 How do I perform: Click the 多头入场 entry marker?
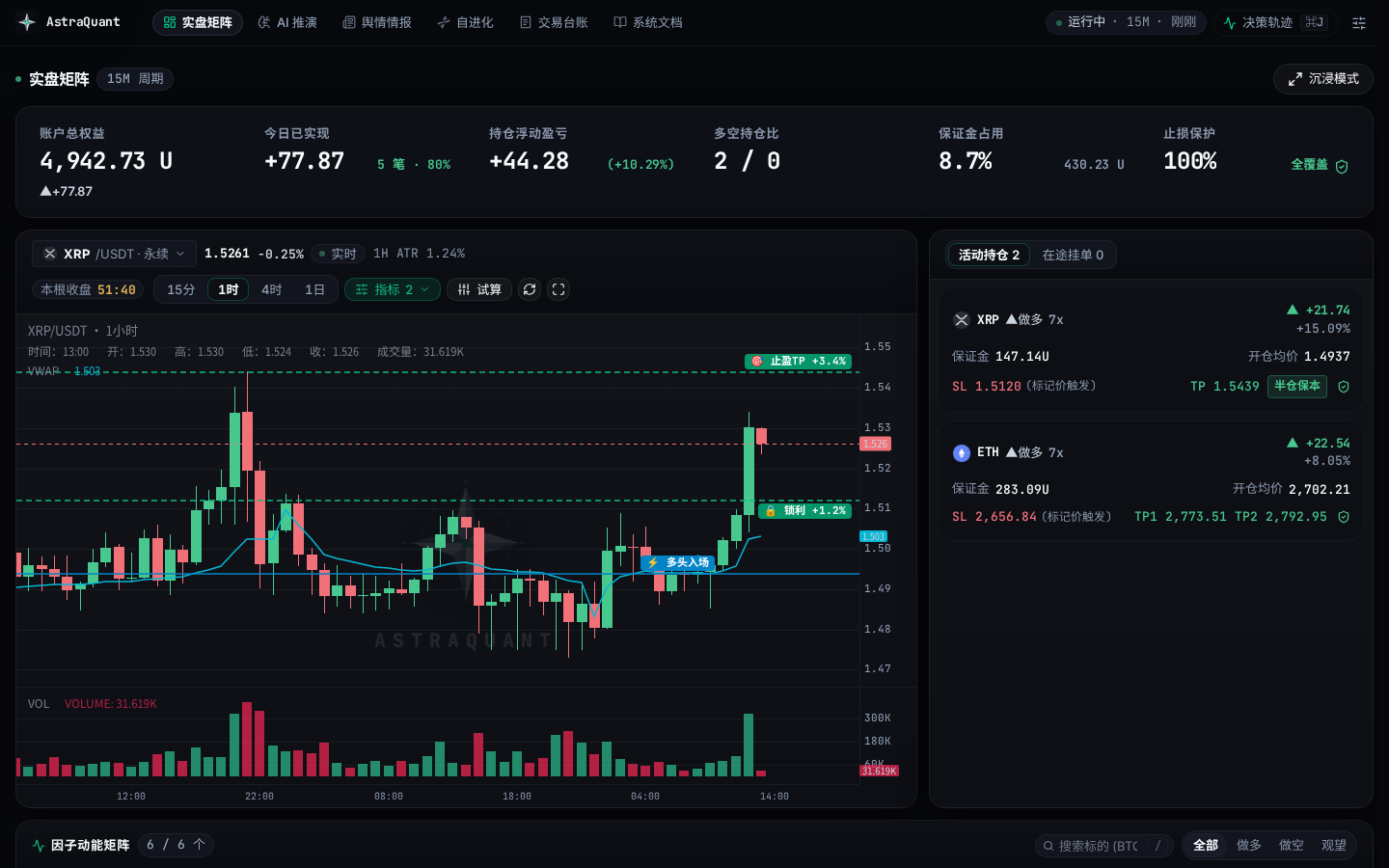[x=678, y=562]
